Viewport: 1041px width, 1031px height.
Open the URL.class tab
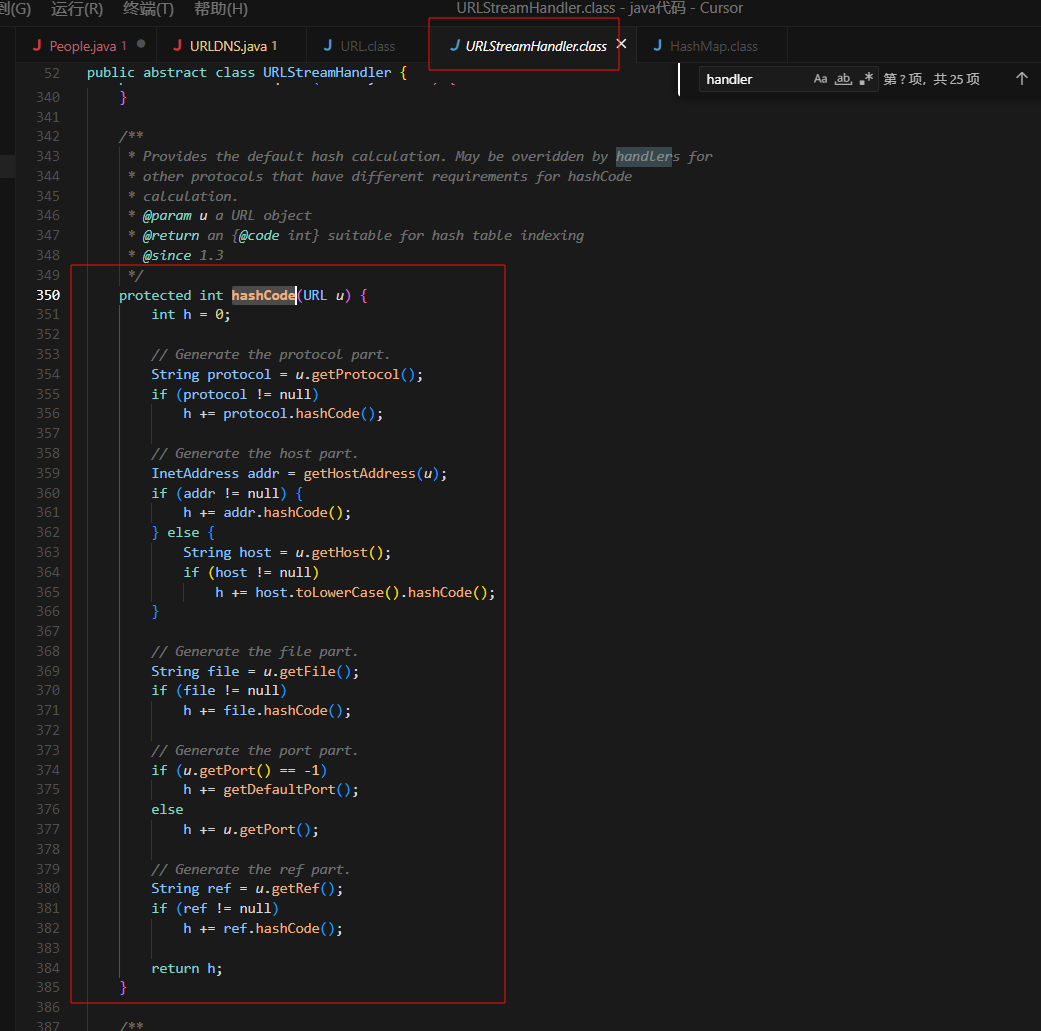[367, 46]
